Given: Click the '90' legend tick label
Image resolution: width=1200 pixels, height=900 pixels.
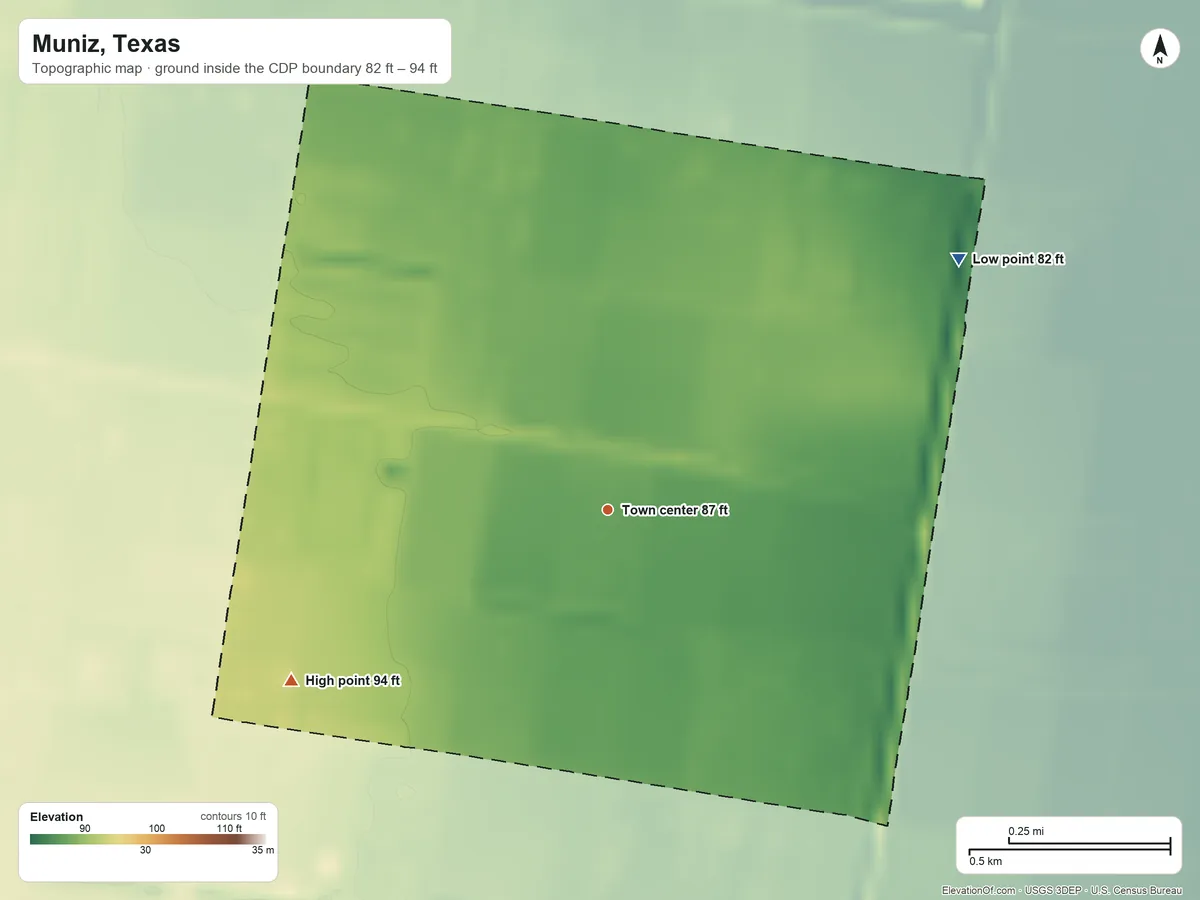Looking at the screenshot, I should coord(85,828).
